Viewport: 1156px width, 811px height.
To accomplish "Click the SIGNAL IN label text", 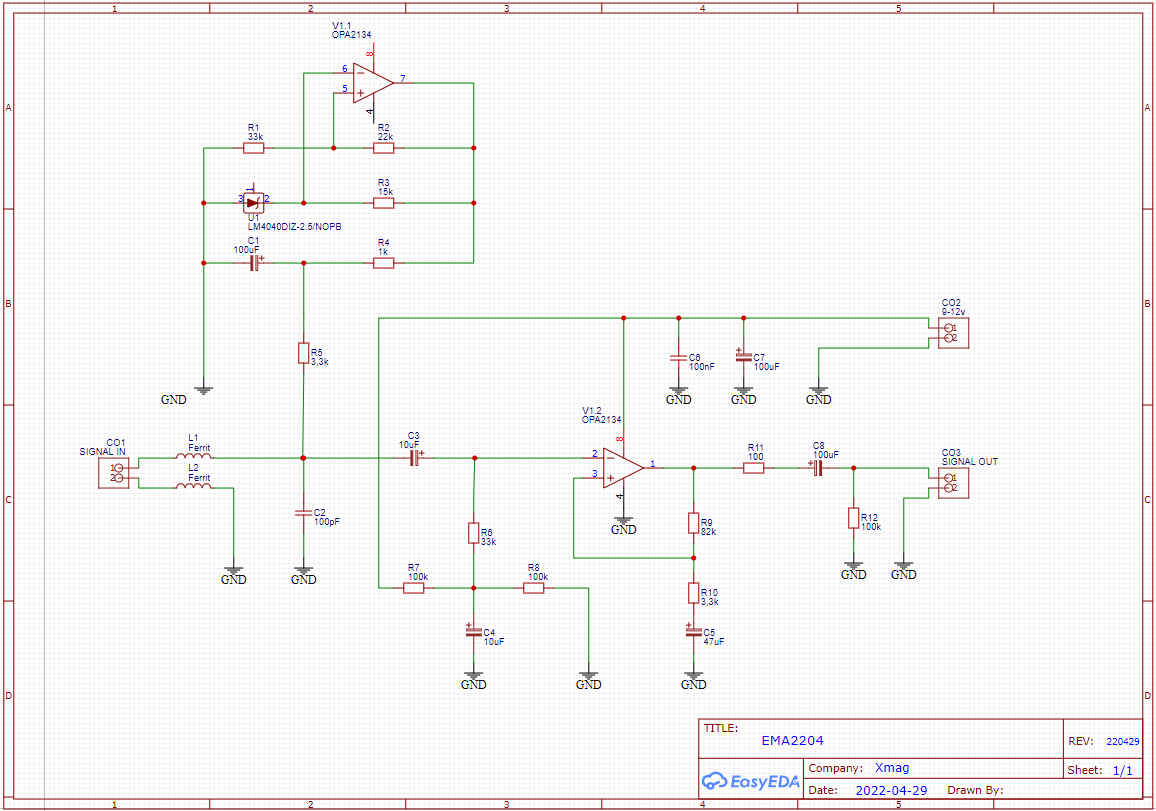I will [102, 451].
